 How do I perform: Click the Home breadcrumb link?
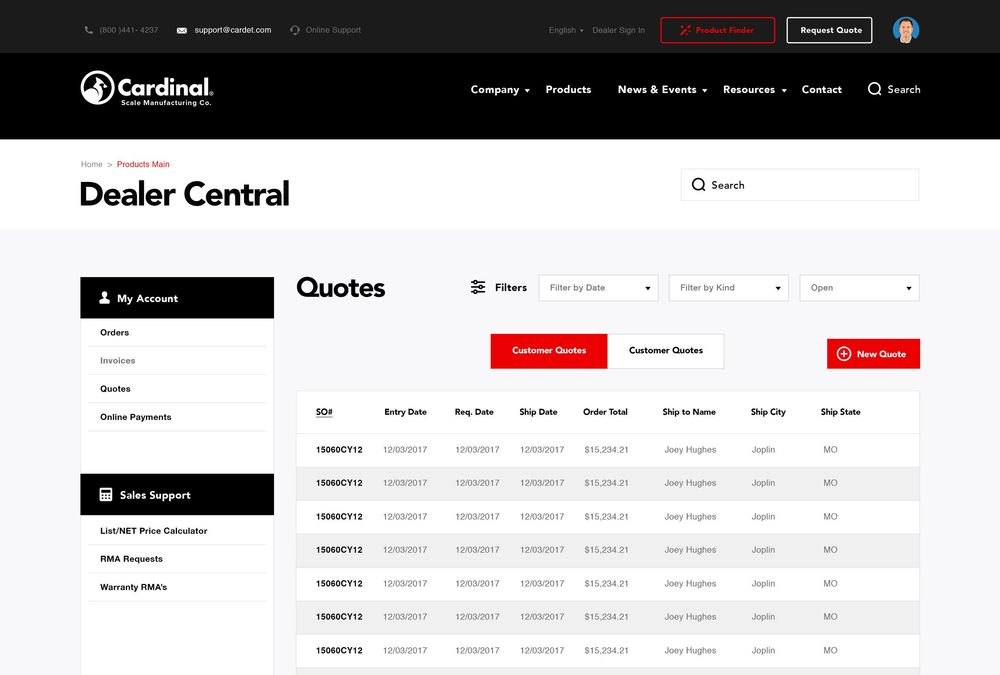coord(91,165)
